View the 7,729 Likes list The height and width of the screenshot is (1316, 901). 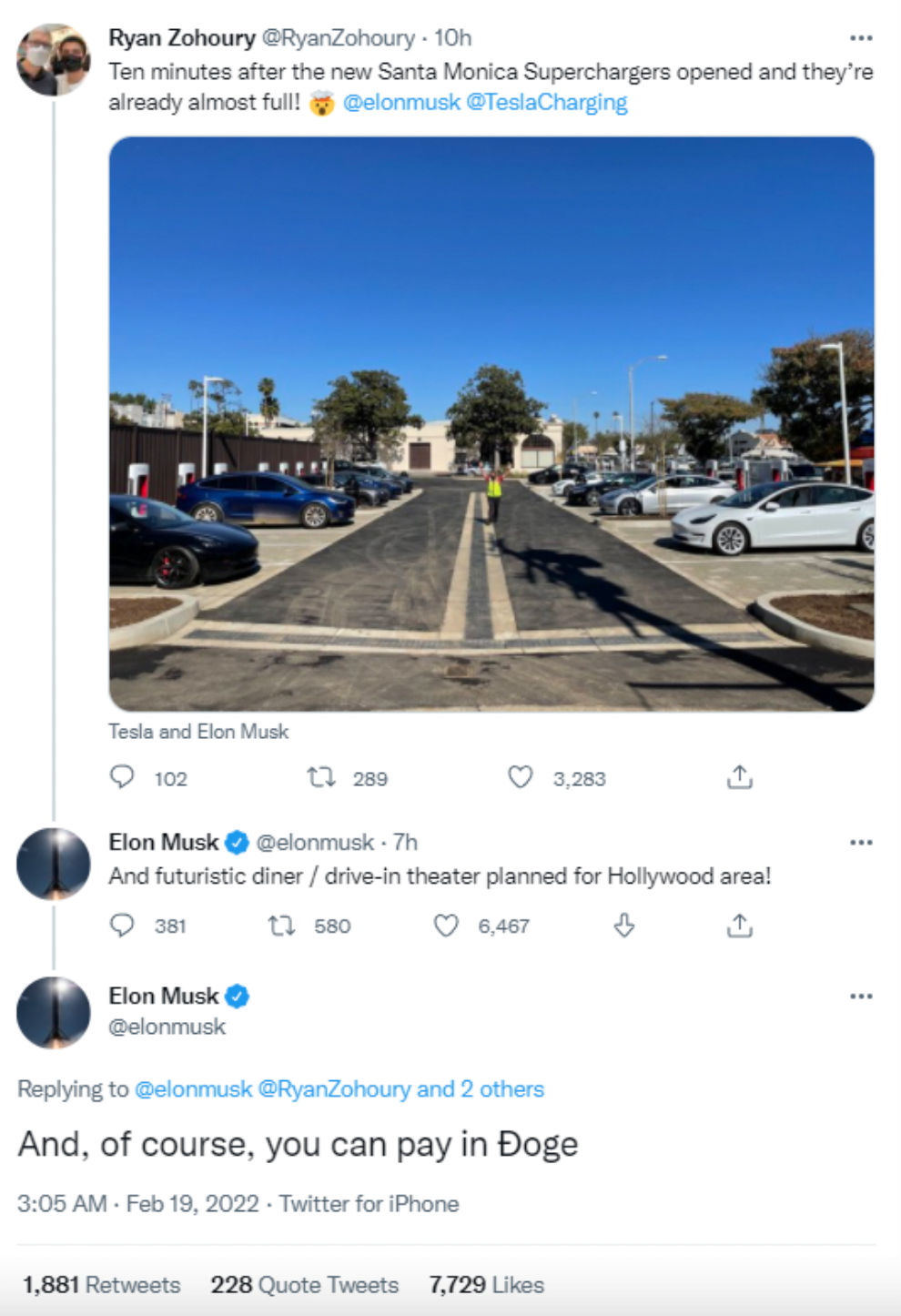487,1285
